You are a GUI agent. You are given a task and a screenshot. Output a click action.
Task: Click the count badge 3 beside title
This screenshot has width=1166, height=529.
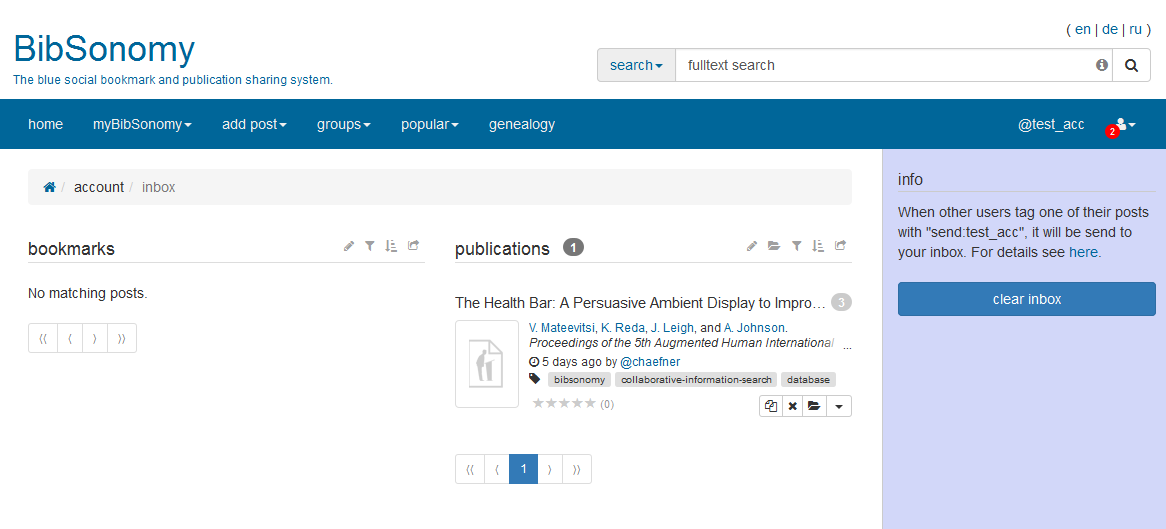click(841, 303)
